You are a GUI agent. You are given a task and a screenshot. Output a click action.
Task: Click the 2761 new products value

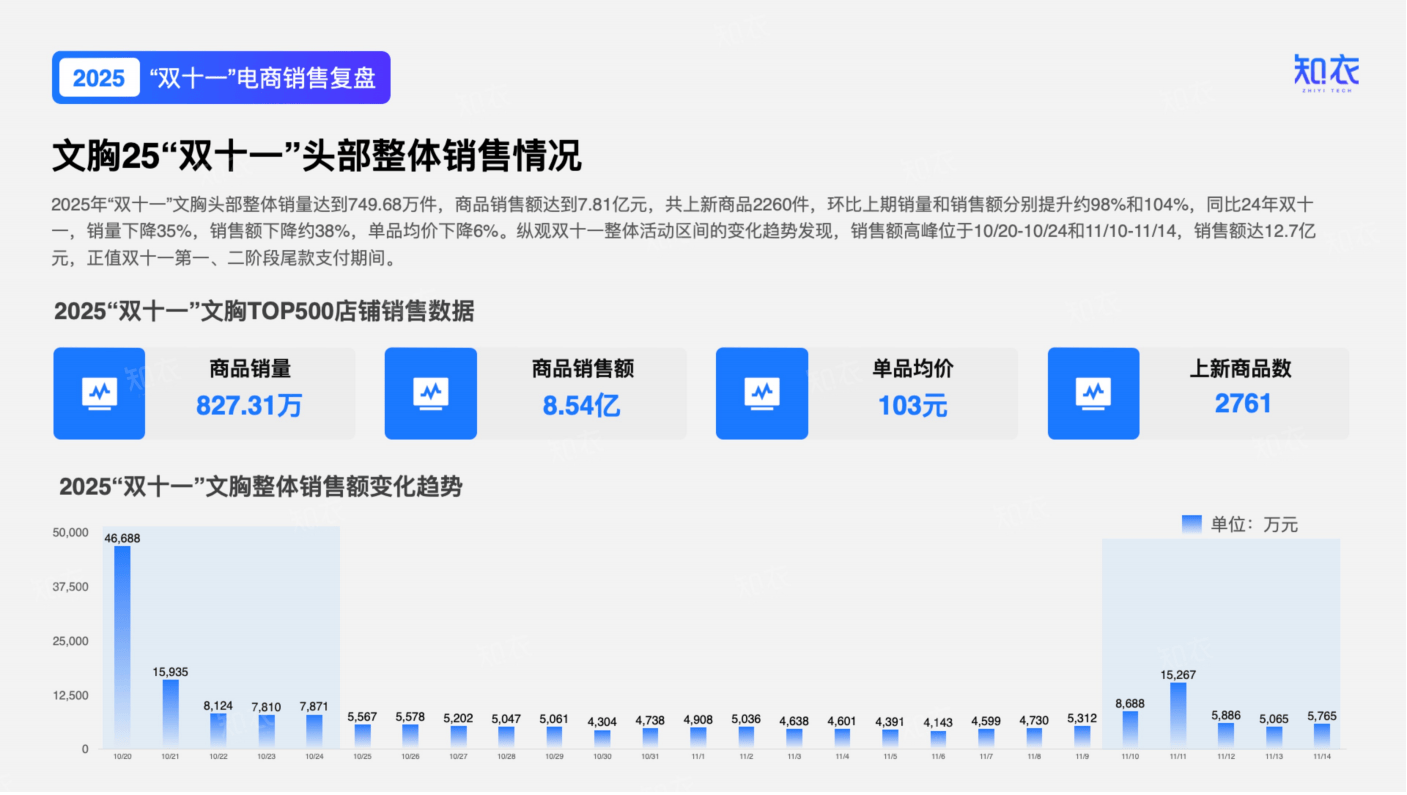pyautogui.click(x=1243, y=404)
